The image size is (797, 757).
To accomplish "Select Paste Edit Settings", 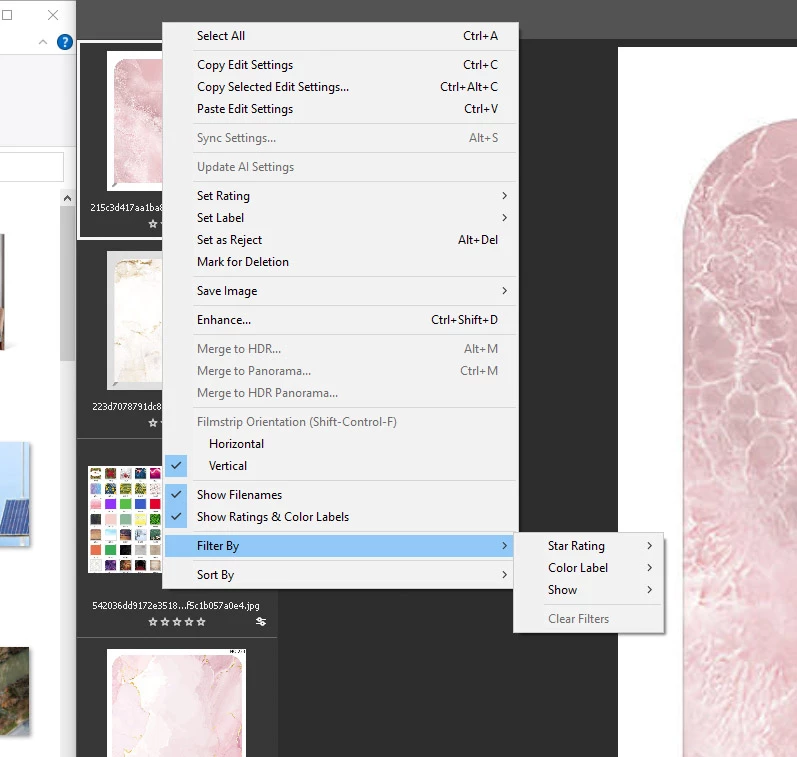I will pyautogui.click(x=341, y=109).
